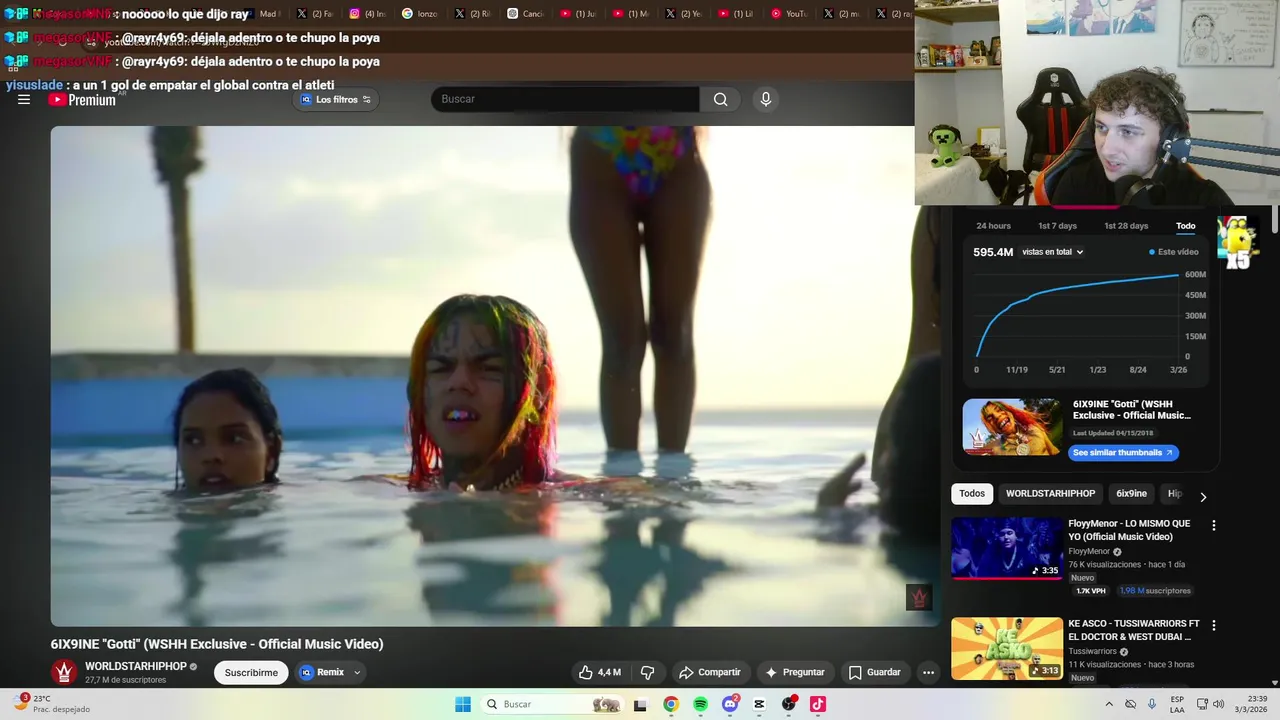Select the 24 hours stats tab
This screenshot has width=1280, height=720.
pos(993,226)
